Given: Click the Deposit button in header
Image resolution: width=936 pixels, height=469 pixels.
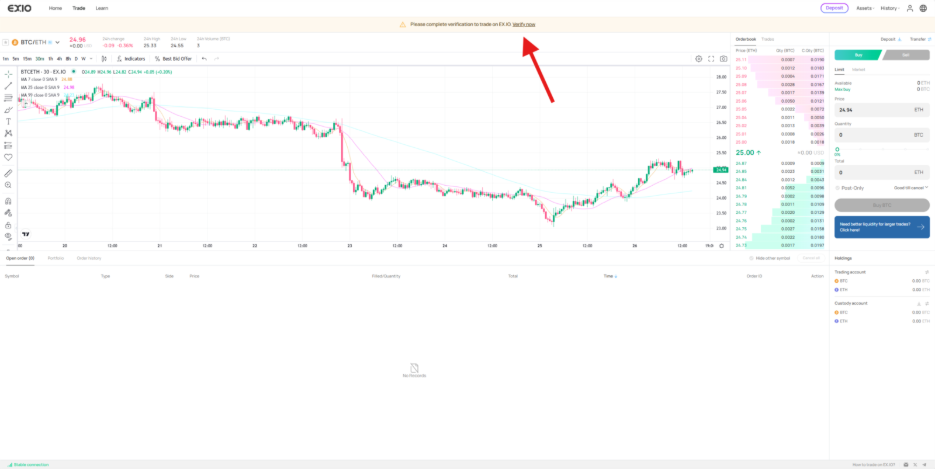Looking at the screenshot, I should [x=834, y=8].
